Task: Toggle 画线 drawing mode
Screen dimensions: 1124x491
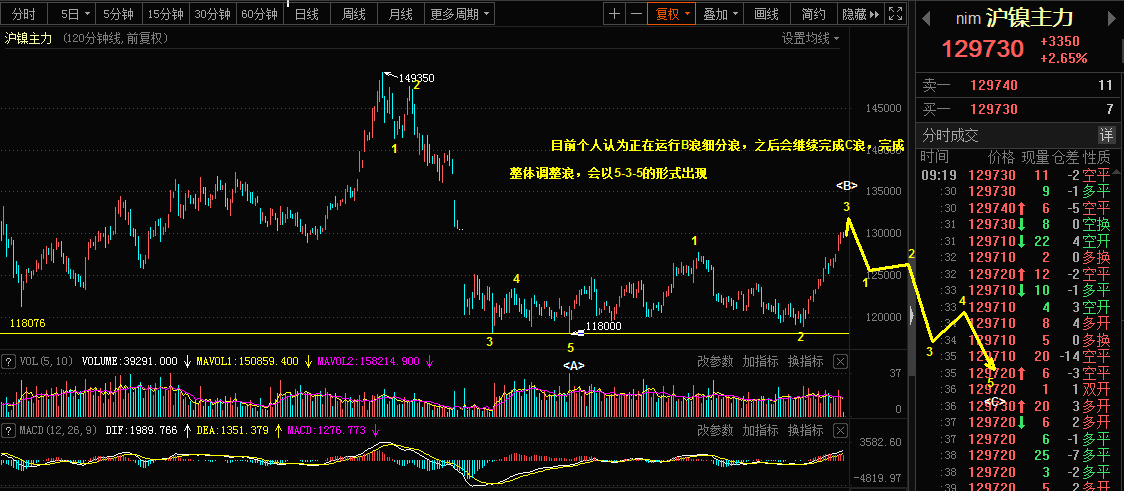Action: click(x=767, y=14)
